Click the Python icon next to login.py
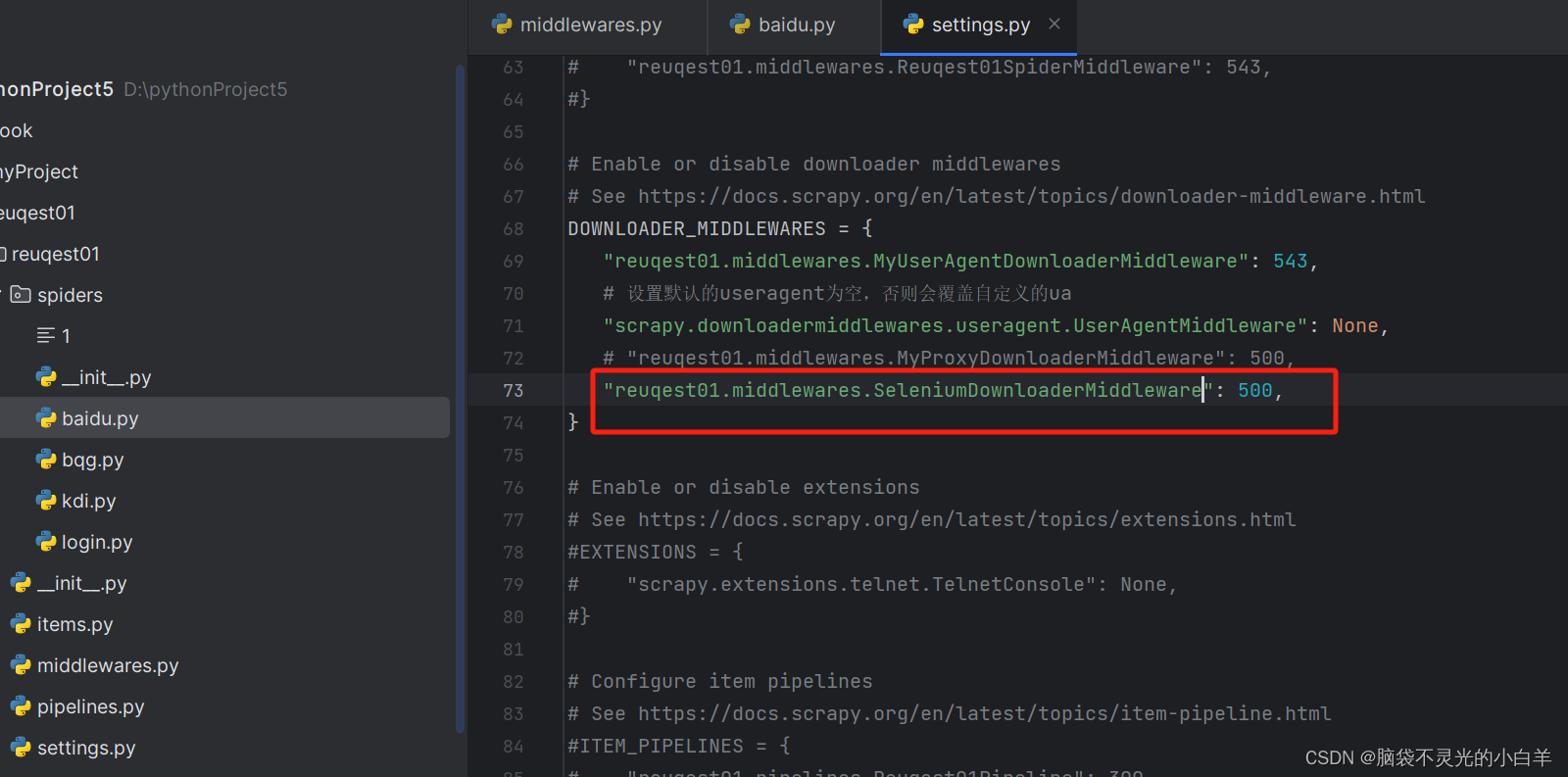The width and height of the screenshot is (1568, 777). (46, 542)
